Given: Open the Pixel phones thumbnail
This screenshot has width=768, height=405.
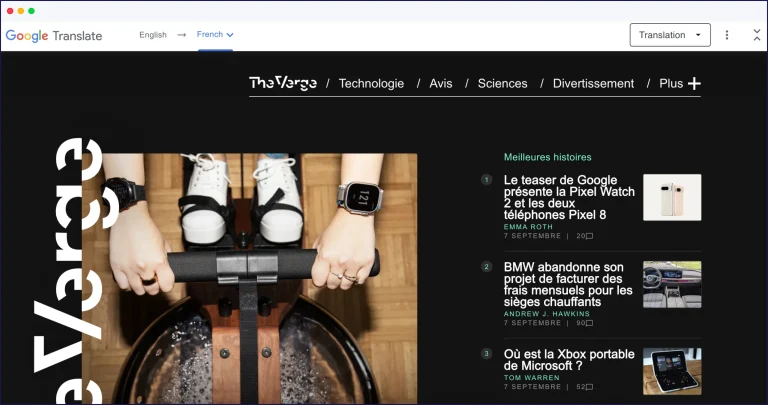Looking at the screenshot, I should [x=672, y=197].
